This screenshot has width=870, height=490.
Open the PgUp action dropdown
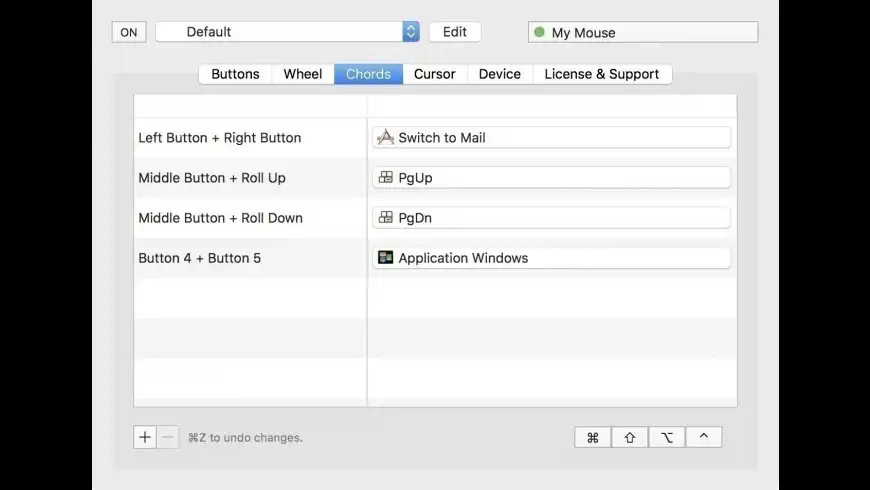point(552,178)
